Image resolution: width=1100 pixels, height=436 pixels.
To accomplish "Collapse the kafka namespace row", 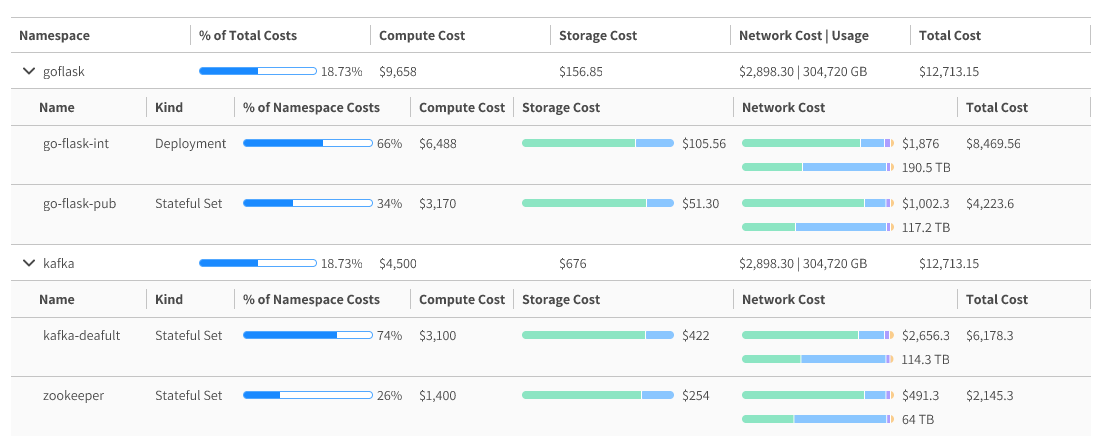I will pos(28,264).
